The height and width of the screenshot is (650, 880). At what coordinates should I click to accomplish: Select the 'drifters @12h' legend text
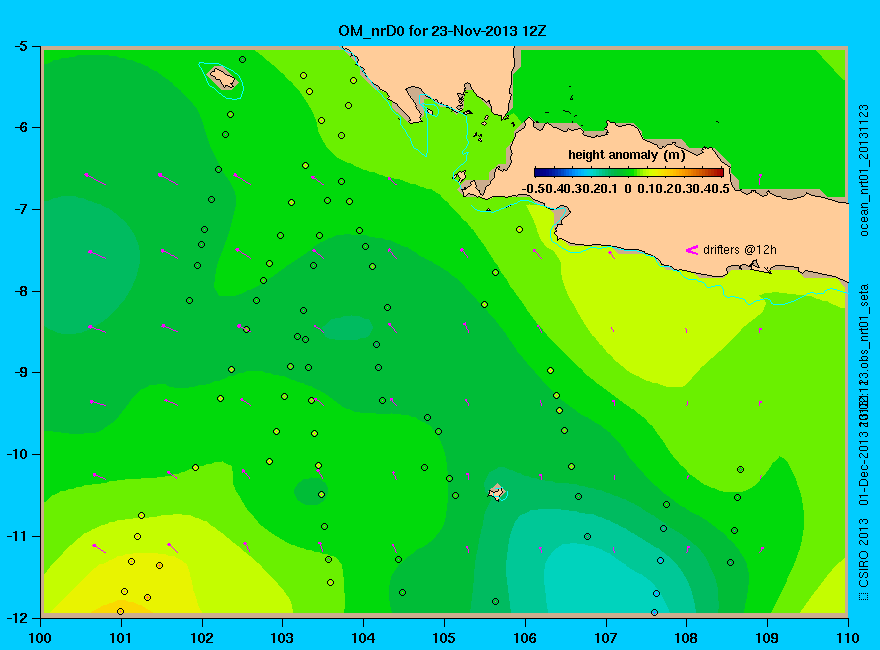tap(740, 250)
